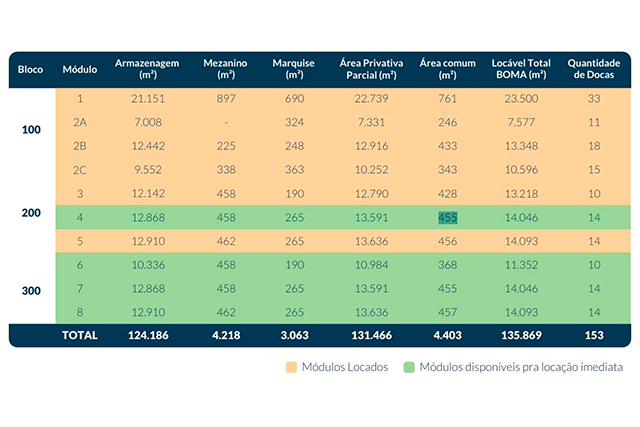This screenshot has width=640, height=427.
Task: Click the total BOMA value 135.869
Action: click(x=520, y=335)
